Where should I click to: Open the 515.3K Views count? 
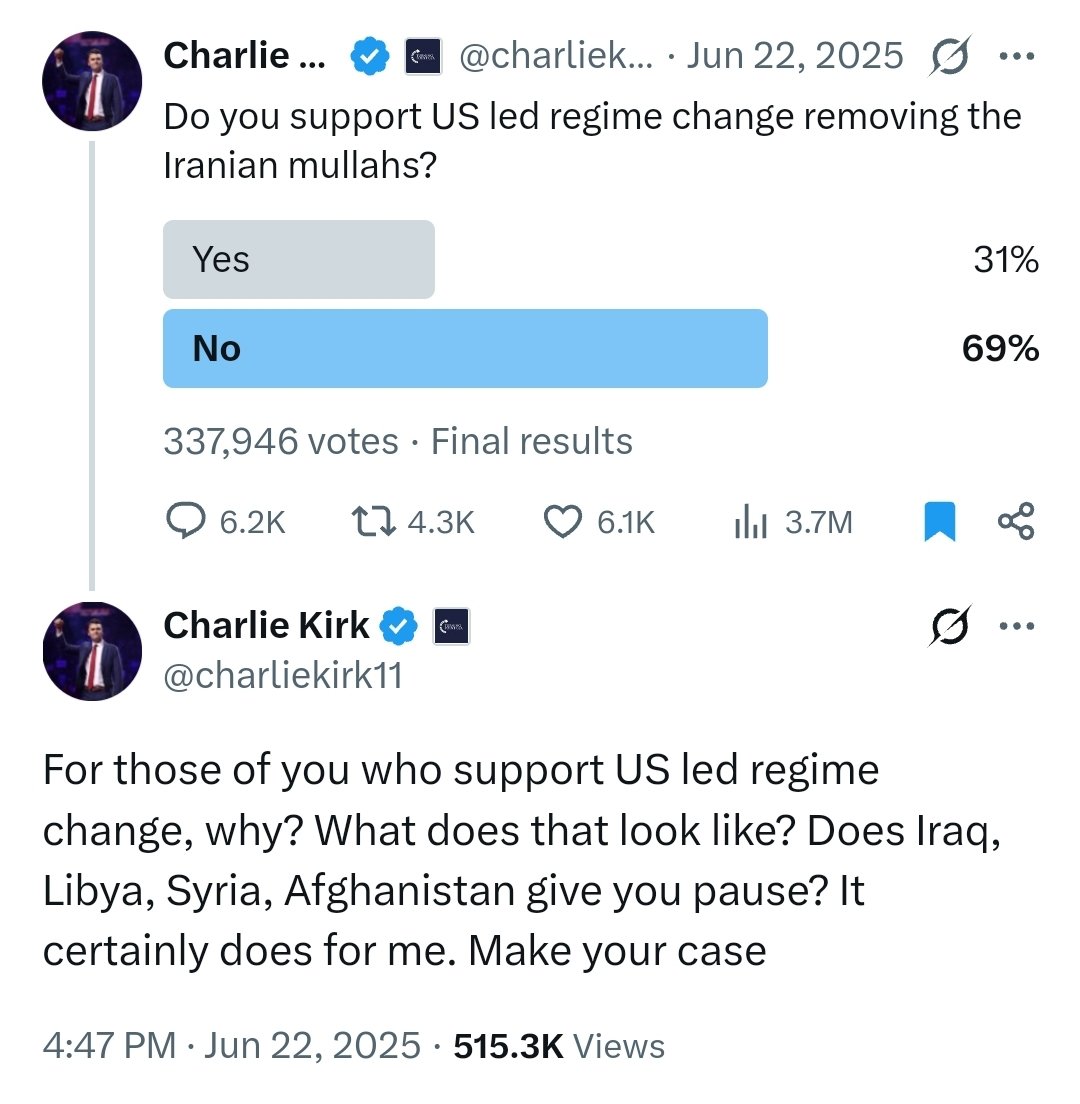(x=558, y=1046)
